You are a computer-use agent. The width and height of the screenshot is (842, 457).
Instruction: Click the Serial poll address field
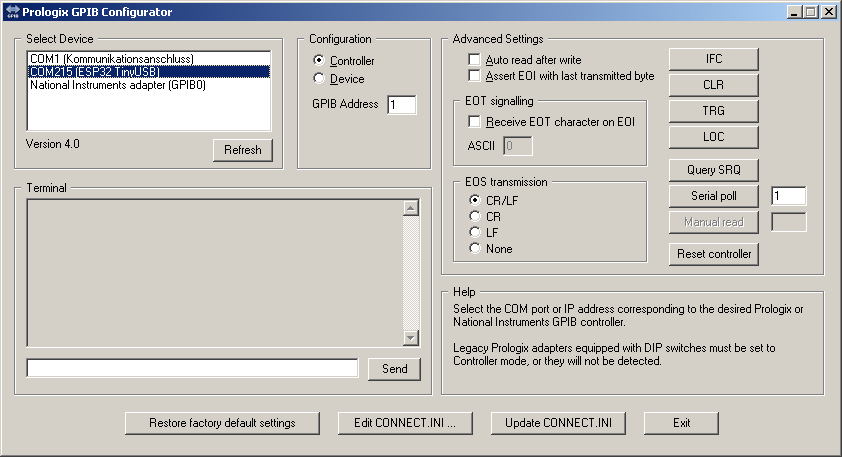point(788,196)
